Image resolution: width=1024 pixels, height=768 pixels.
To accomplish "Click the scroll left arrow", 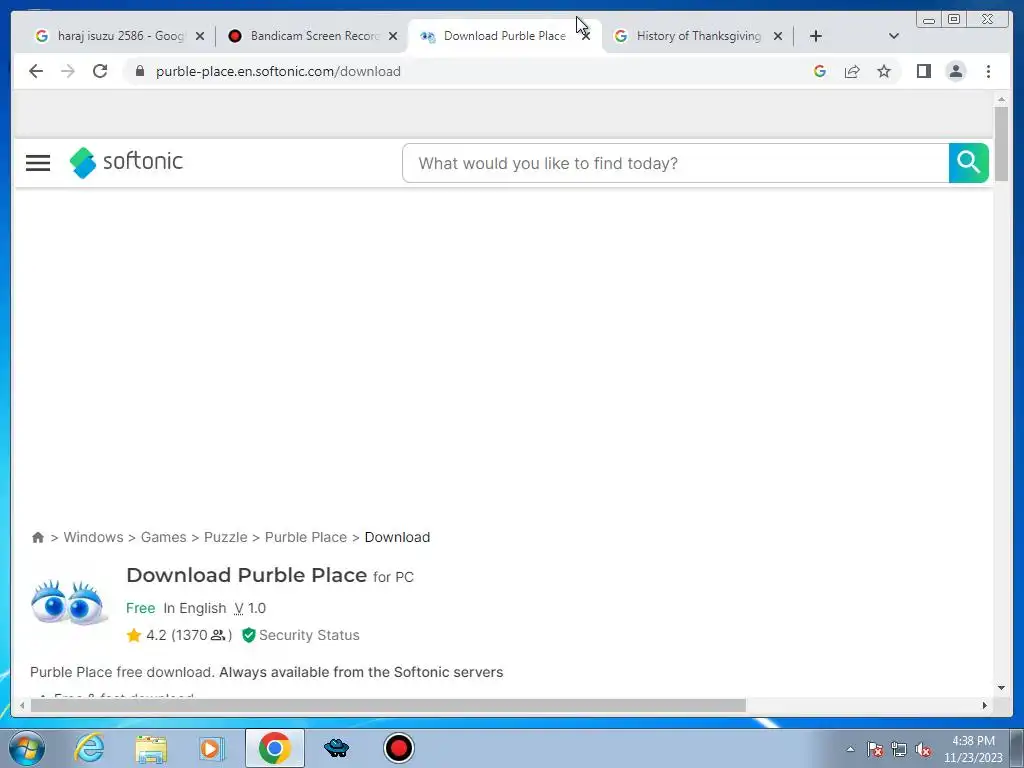I will click(22, 705).
